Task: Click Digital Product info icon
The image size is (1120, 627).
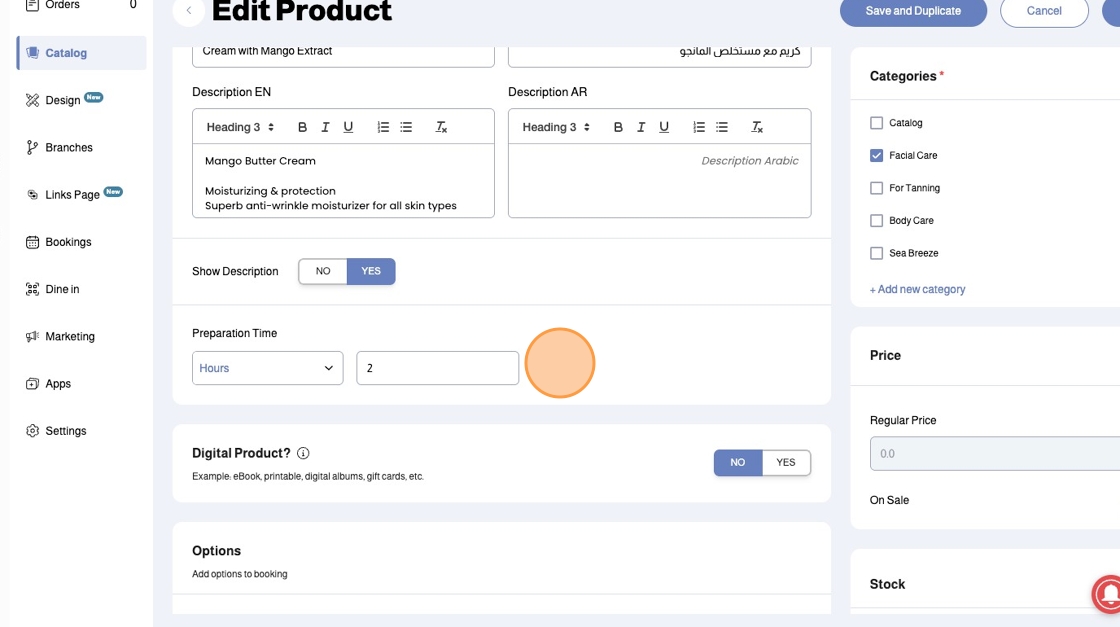Action: [x=303, y=453]
